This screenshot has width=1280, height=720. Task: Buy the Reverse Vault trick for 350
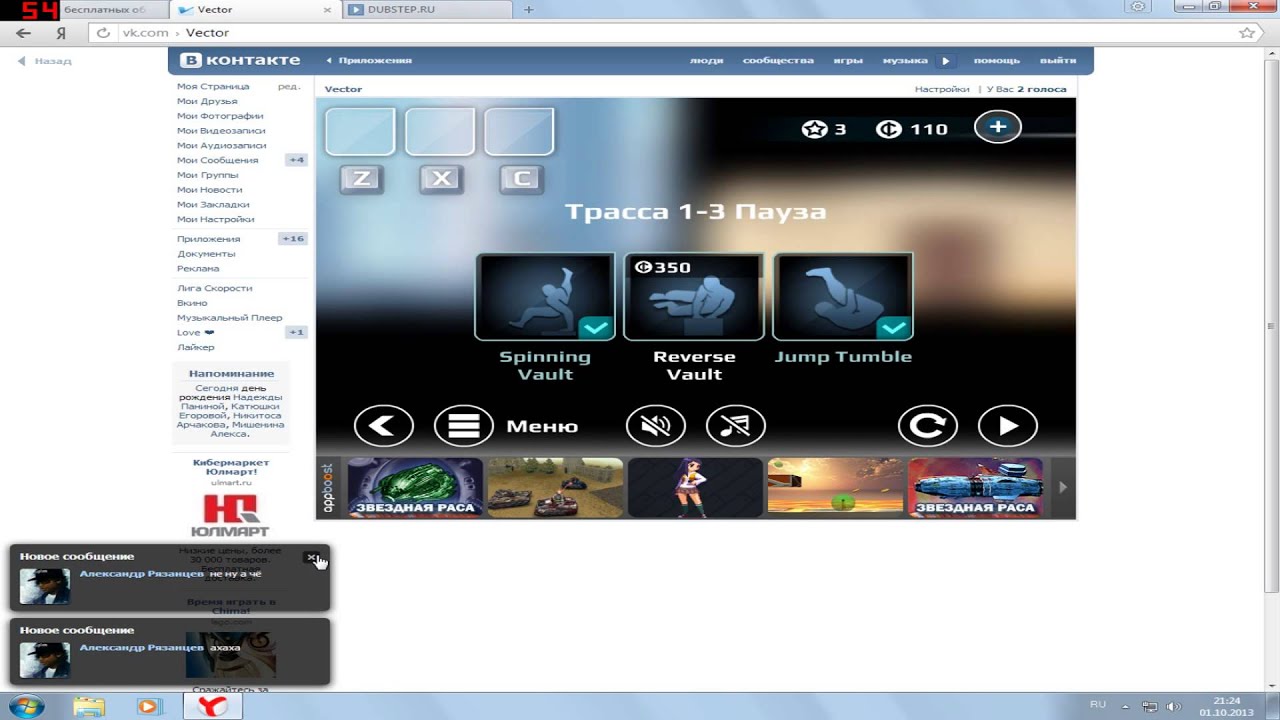point(694,297)
